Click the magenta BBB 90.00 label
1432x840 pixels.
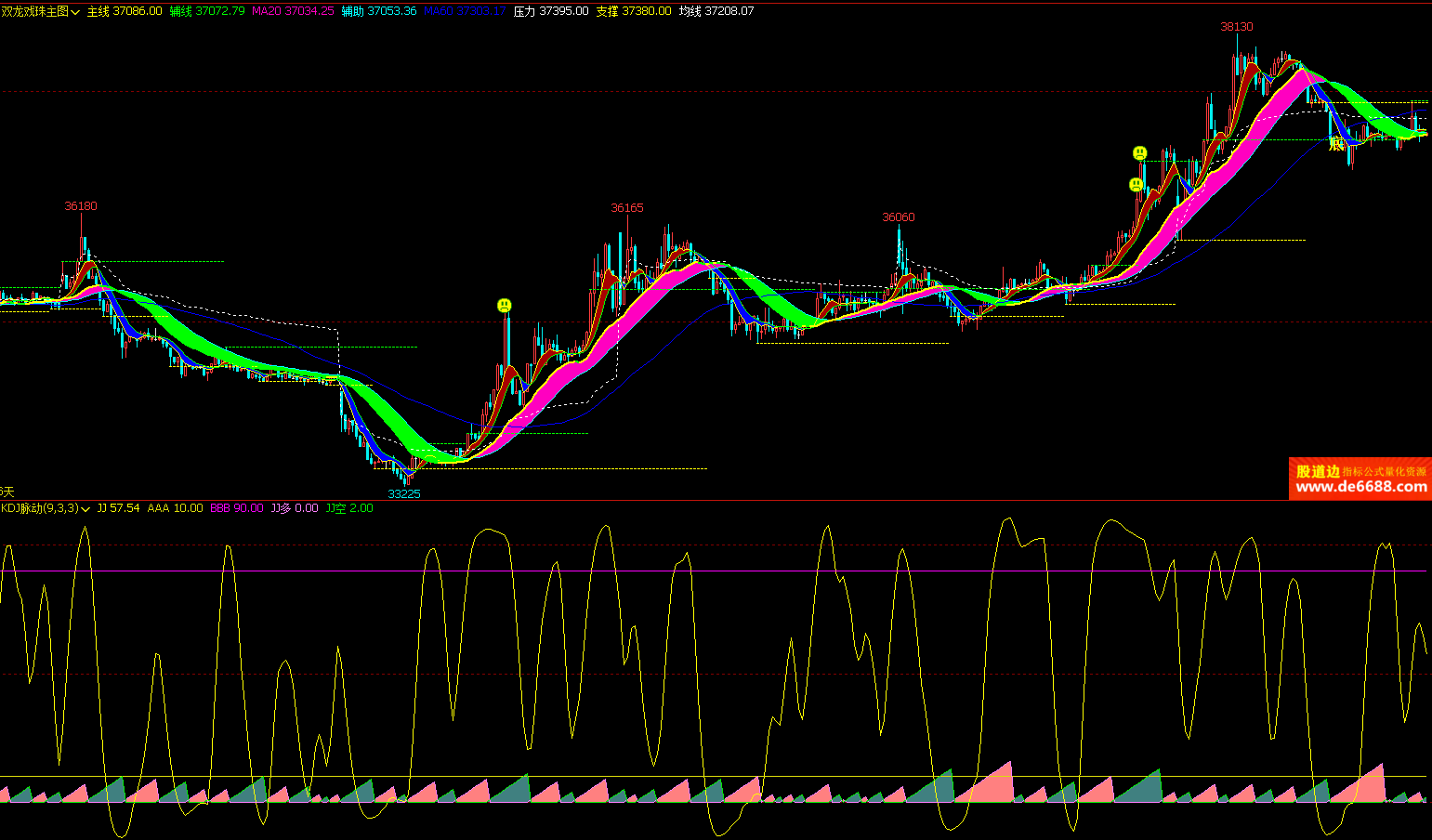pyautogui.click(x=236, y=508)
